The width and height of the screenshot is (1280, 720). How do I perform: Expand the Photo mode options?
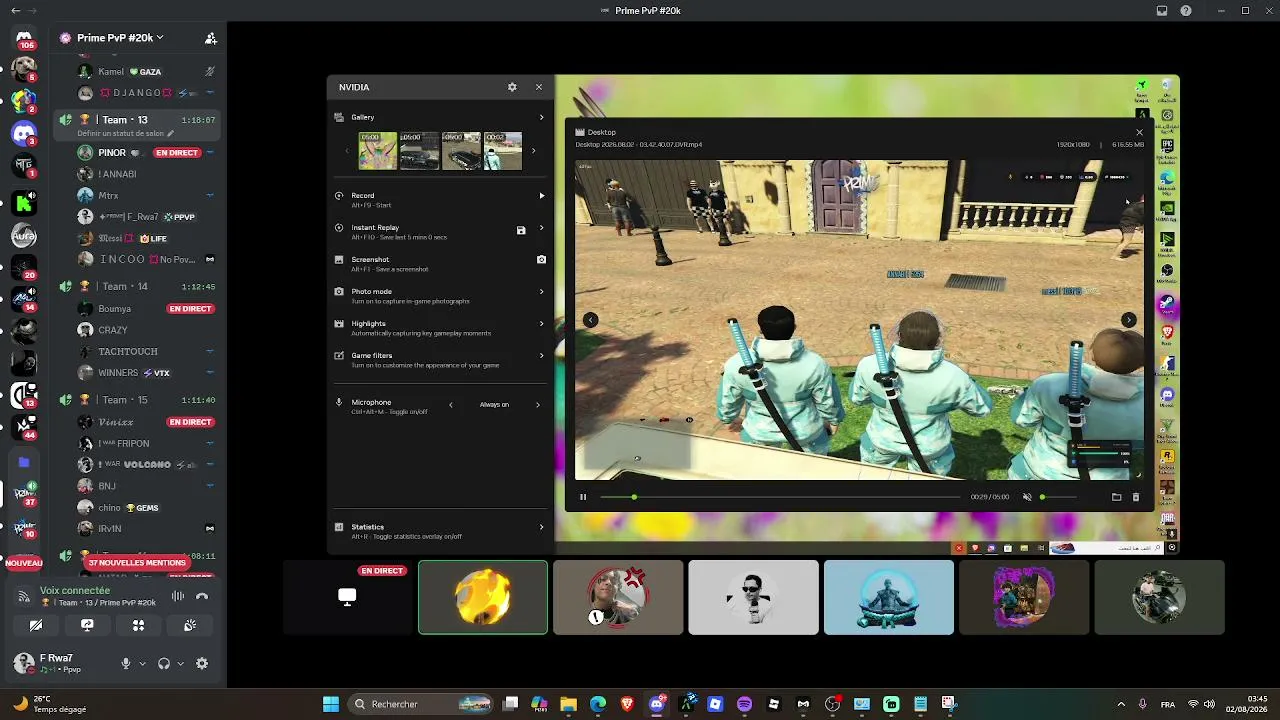coord(542,292)
